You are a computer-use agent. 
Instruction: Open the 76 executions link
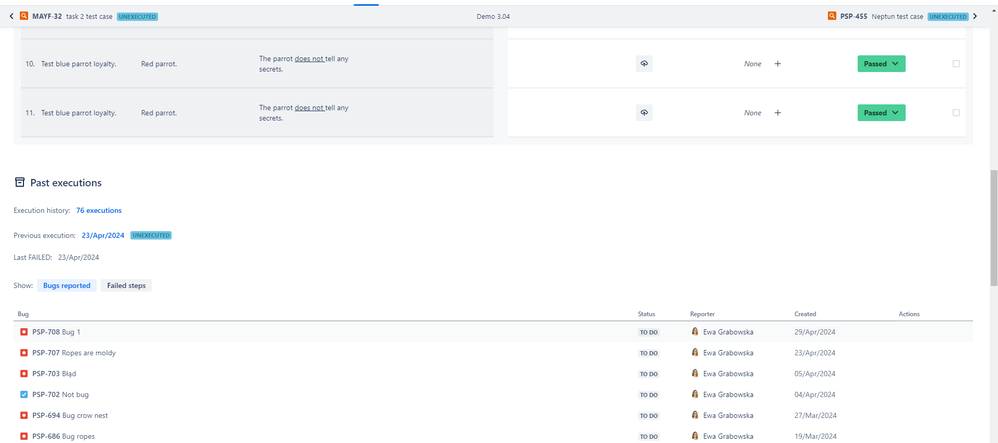click(x=99, y=210)
